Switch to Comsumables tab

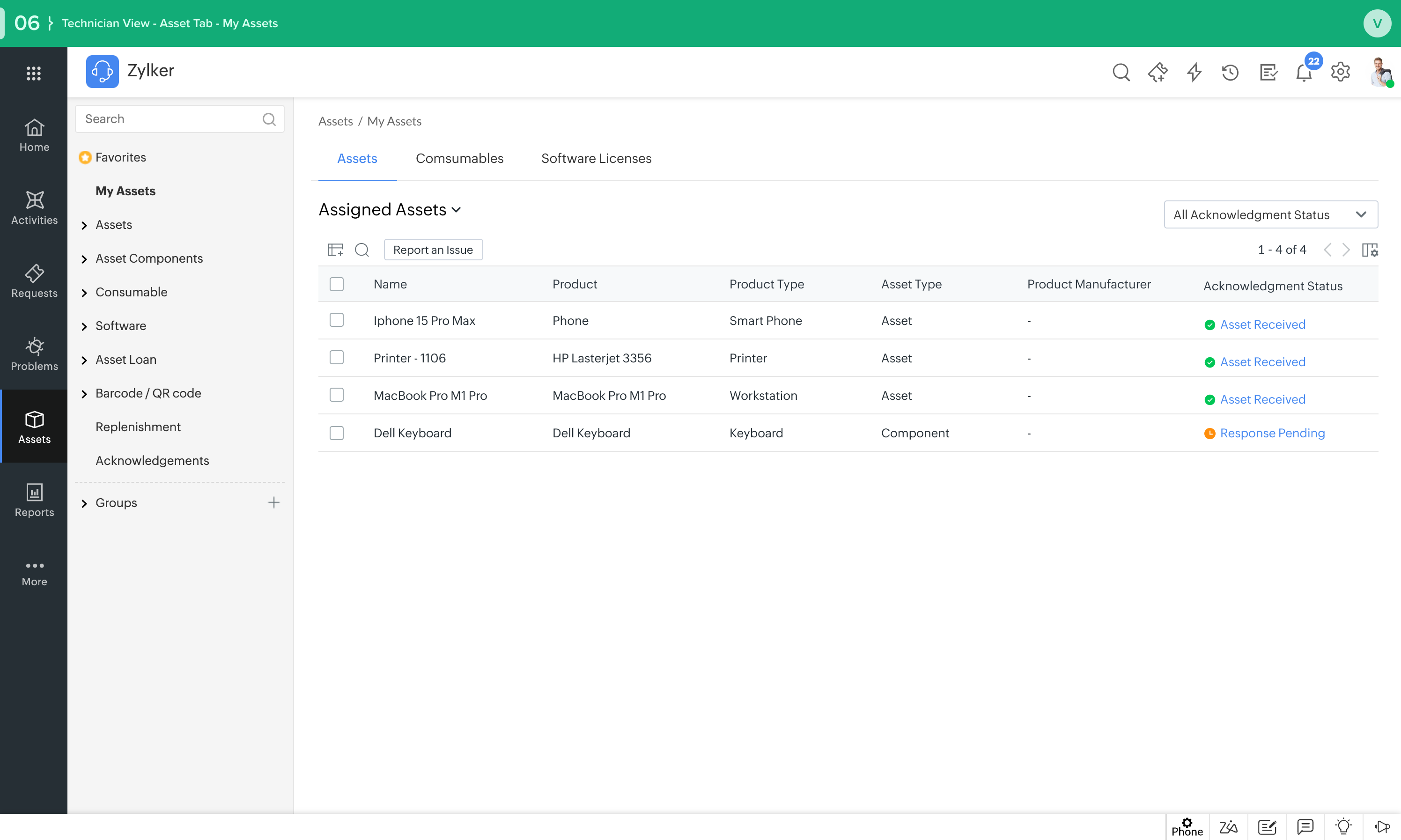click(460, 158)
